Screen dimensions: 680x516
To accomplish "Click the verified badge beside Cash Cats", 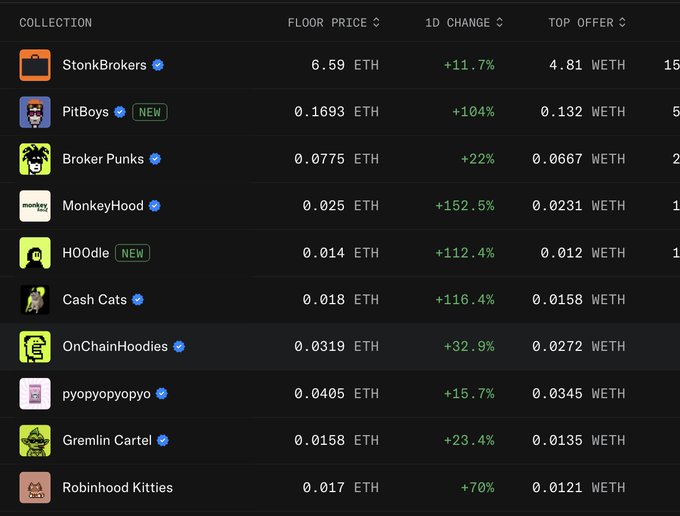I will (x=138, y=300).
